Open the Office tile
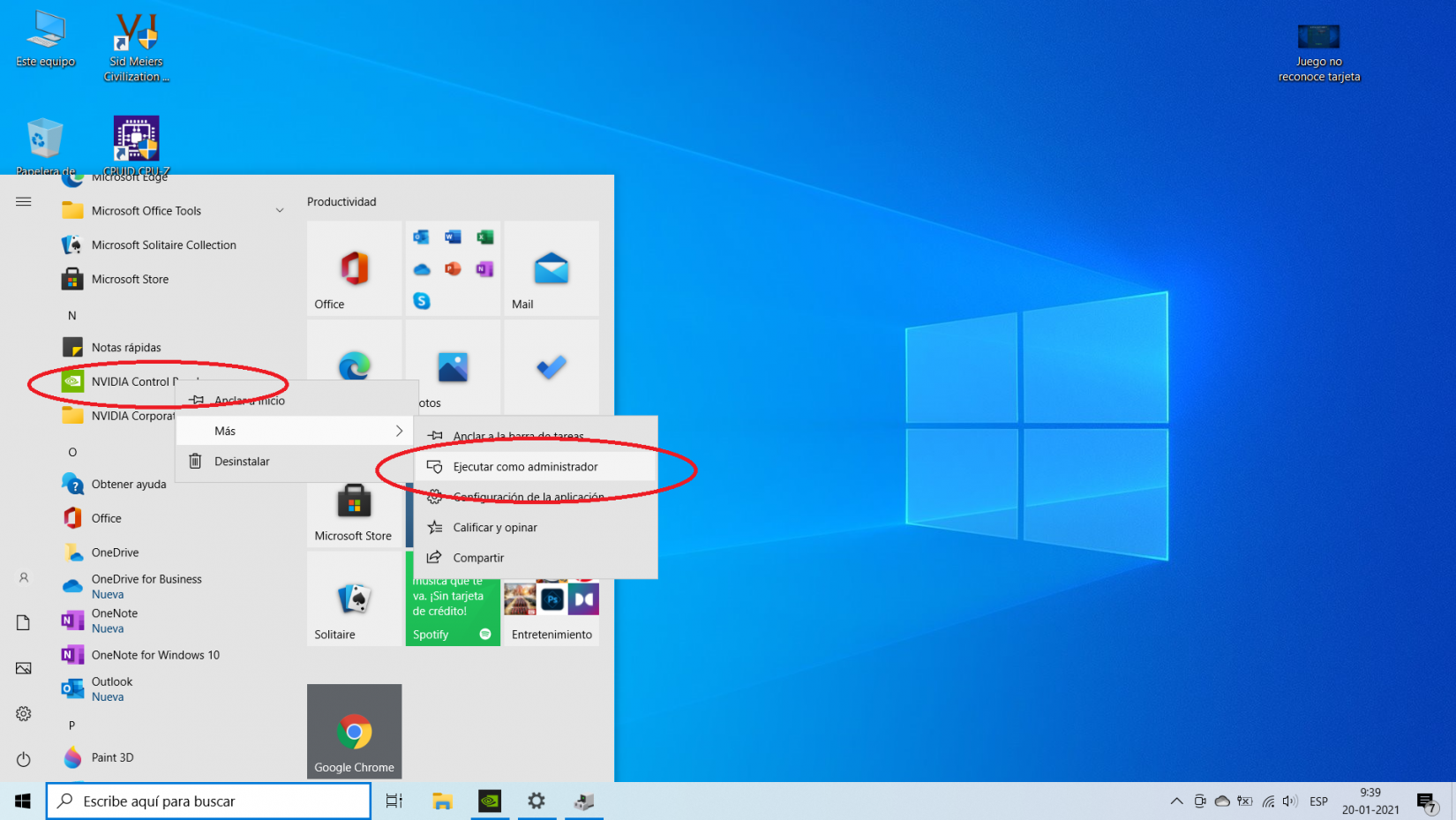This screenshot has width=1456, height=820. (355, 268)
